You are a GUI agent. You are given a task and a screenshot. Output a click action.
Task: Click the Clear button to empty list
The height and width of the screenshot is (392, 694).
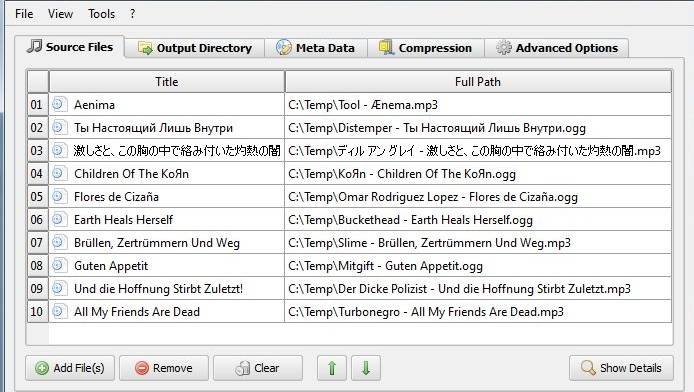[258, 368]
